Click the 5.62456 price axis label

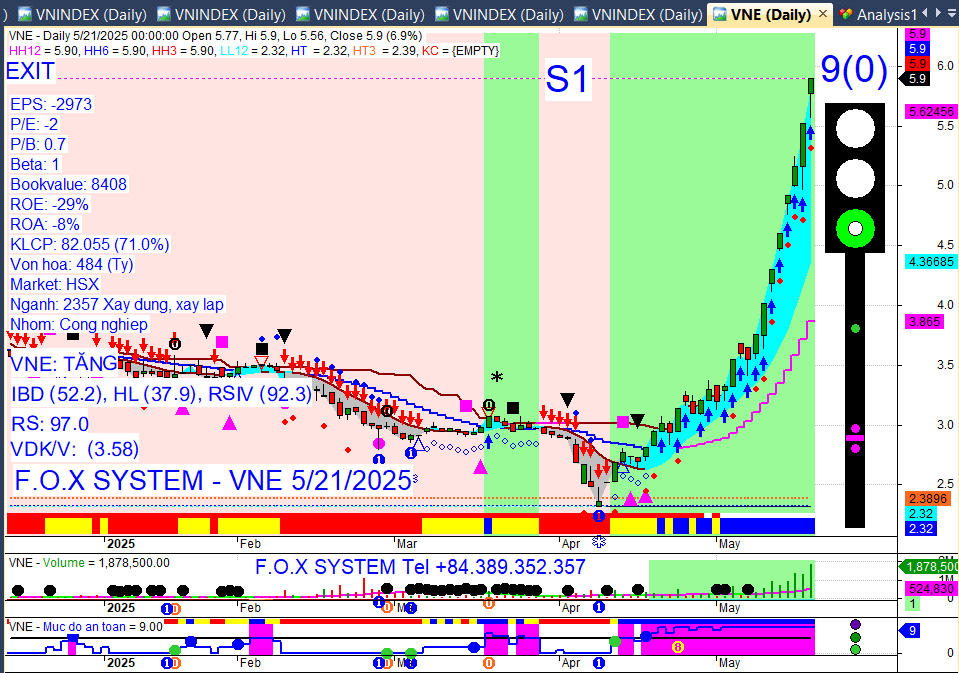click(x=931, y=111)
